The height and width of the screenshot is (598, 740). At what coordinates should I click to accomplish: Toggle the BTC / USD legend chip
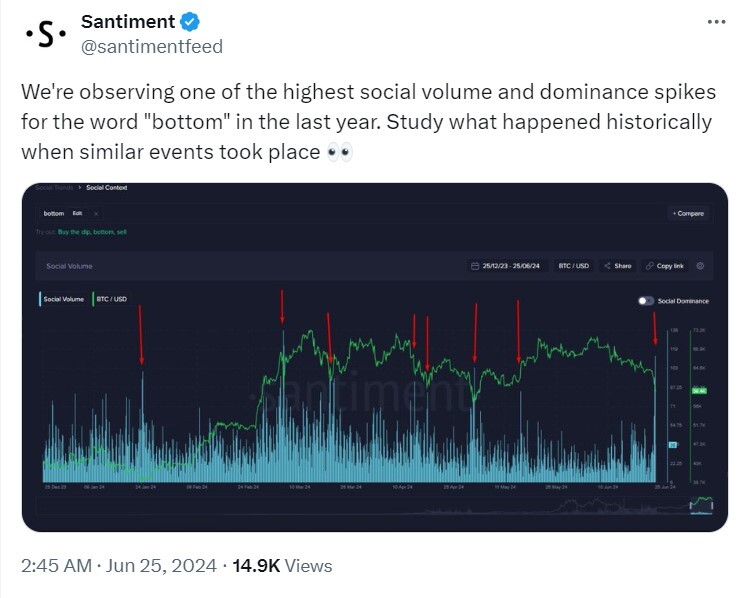[110, 299]
